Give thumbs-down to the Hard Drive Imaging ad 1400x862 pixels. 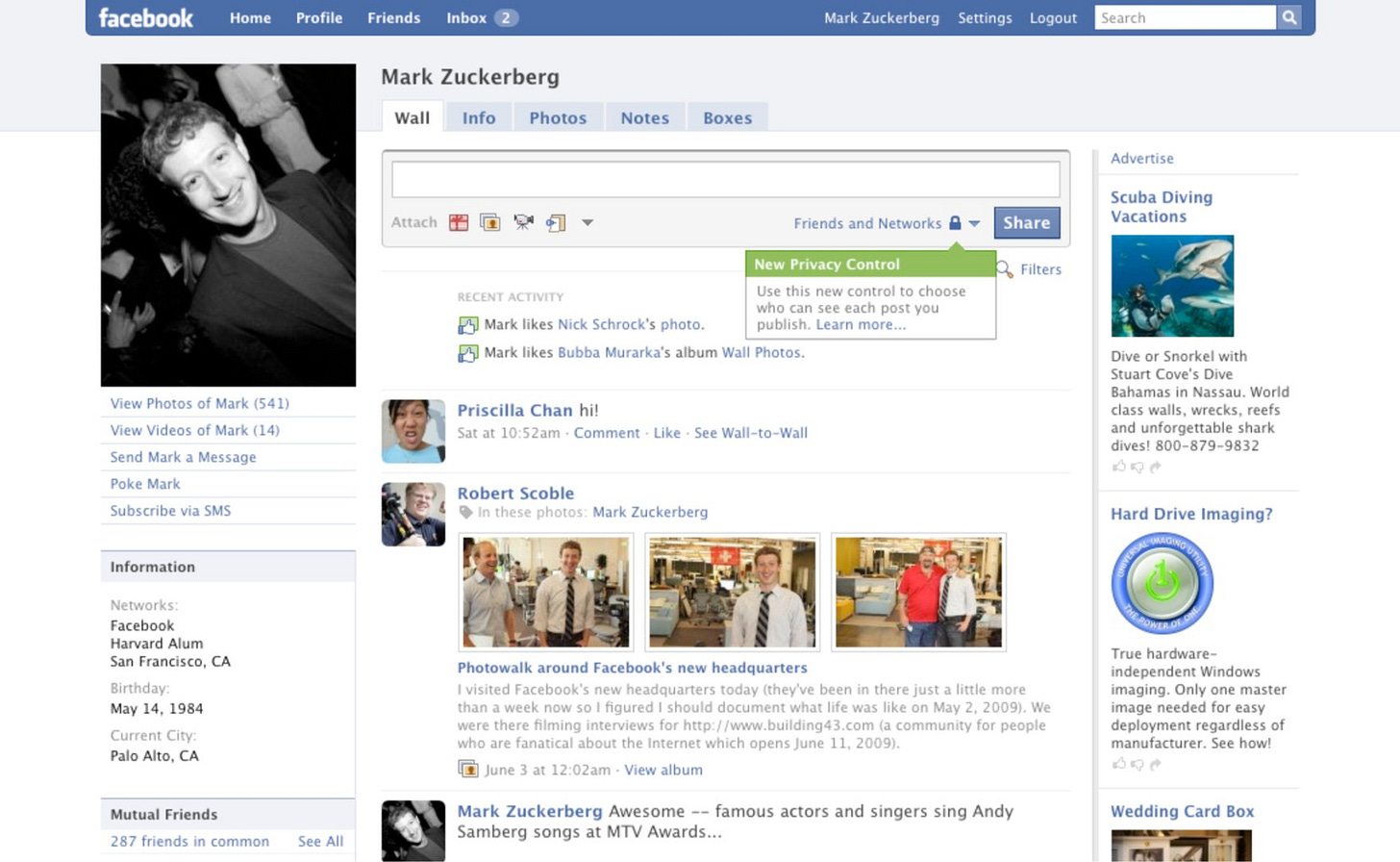point(1138,764)
